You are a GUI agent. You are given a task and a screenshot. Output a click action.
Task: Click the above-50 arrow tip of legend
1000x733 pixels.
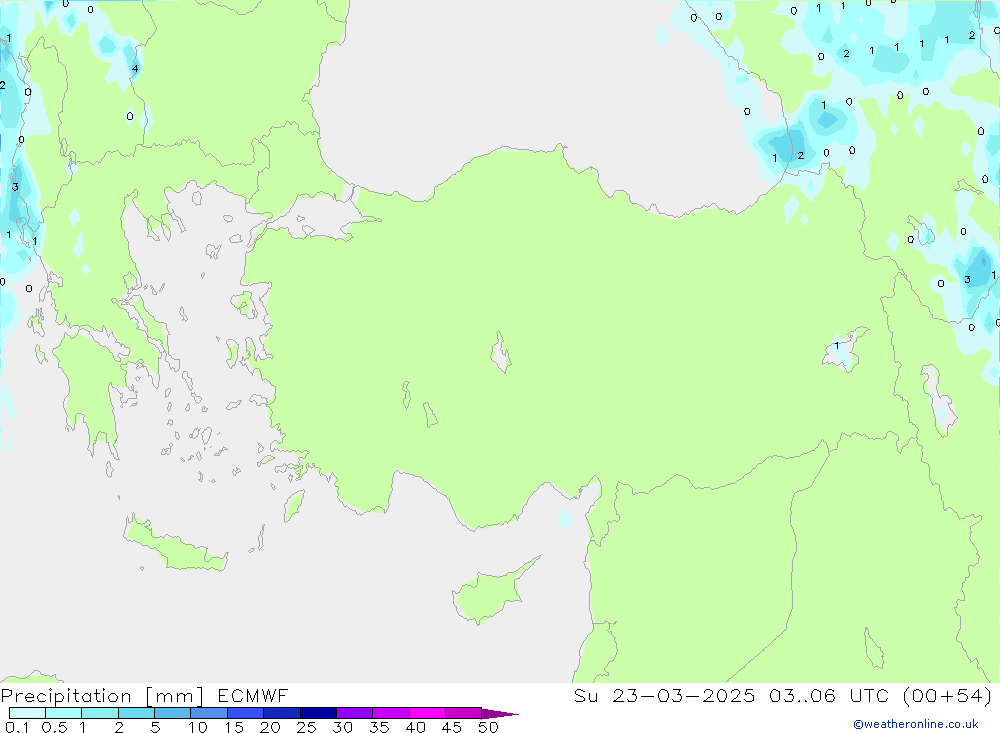coord(499,713)
